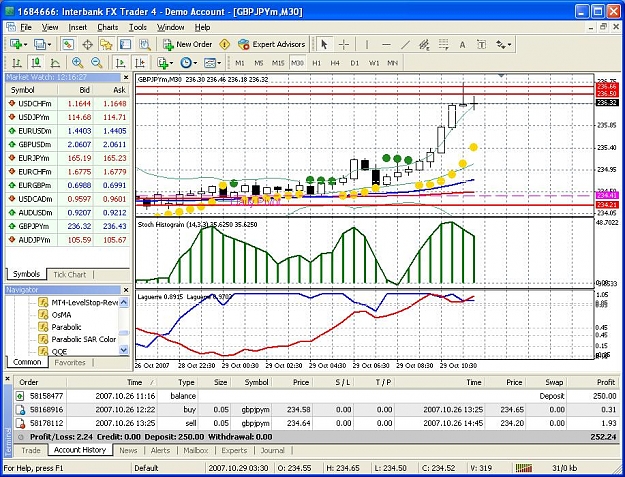Image resolution: width=625 pixels, height=477 pixels.
Task: Toggle the Expert Advisors button
Action: [x=271, y=44]
